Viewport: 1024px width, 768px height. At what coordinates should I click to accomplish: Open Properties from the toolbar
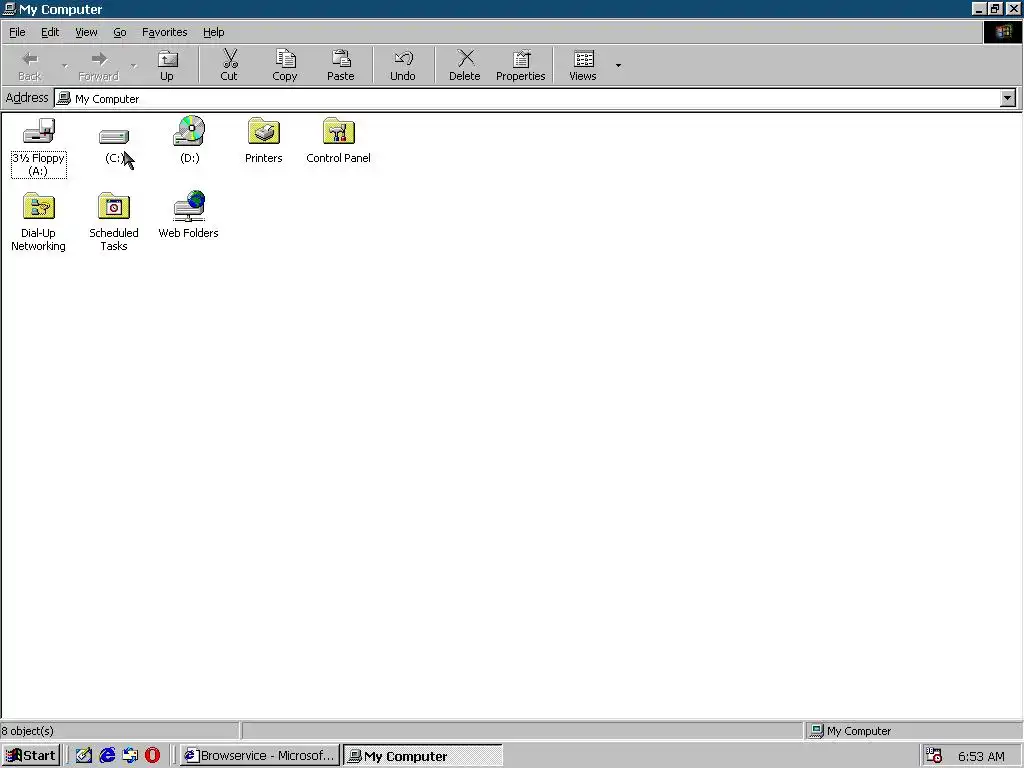(520, 66)
